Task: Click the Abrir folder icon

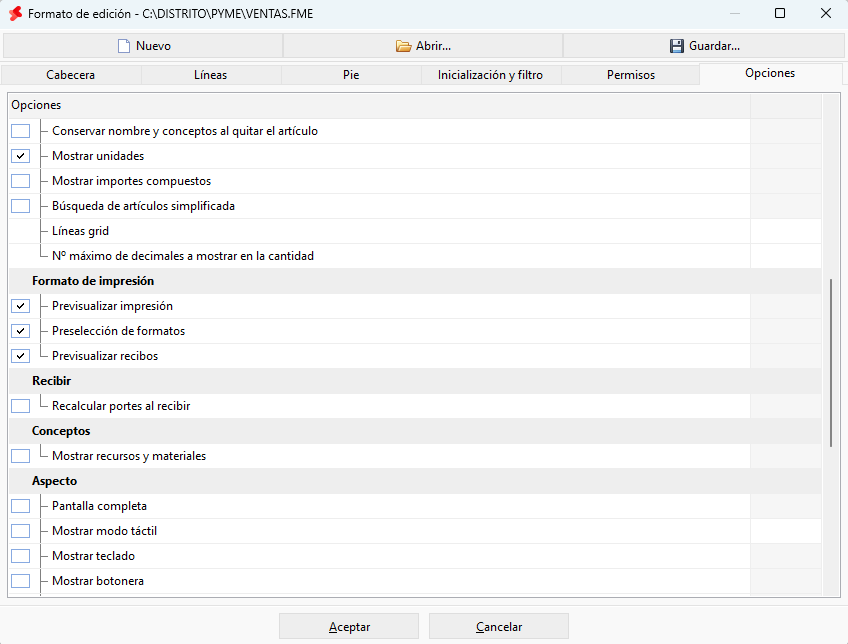Action: (x=403, y=46)
